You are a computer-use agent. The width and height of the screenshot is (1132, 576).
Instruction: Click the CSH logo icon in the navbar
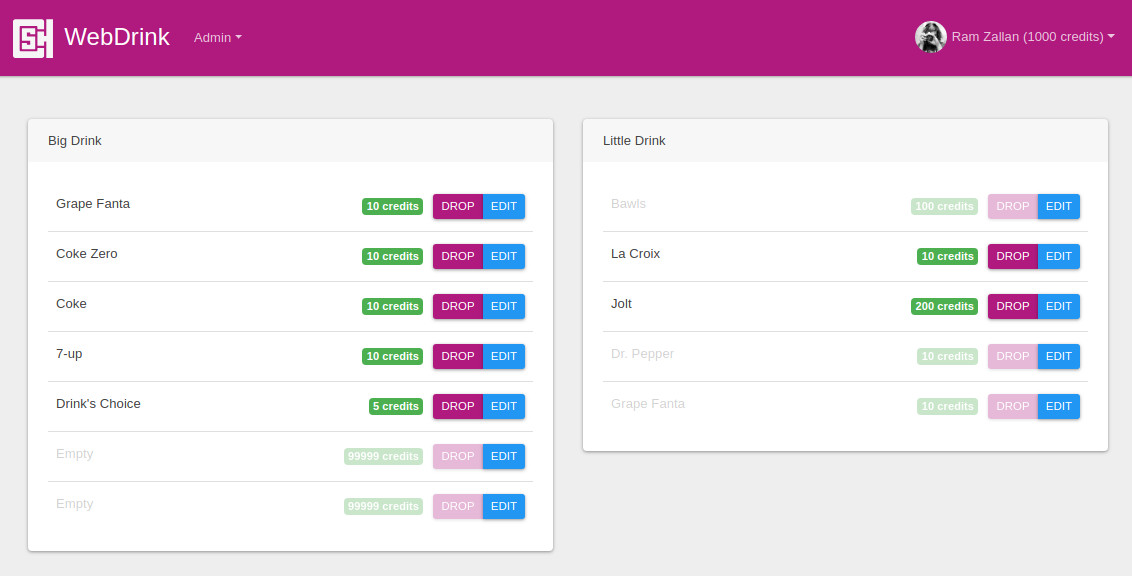[33, 37]
